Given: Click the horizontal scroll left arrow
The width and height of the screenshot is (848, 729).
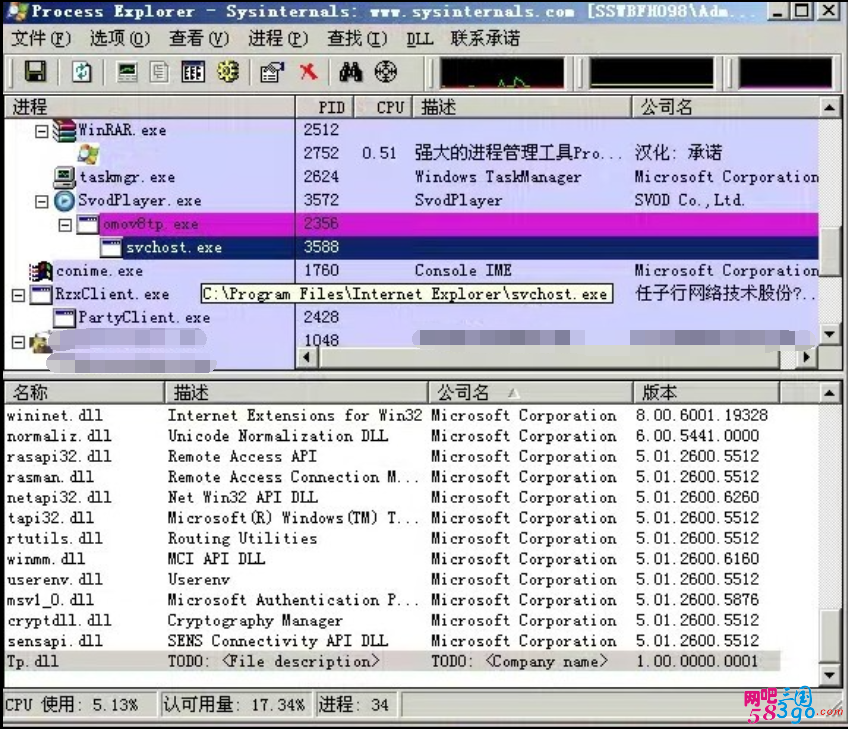Looking at the screenshot, I should (307, 357).
